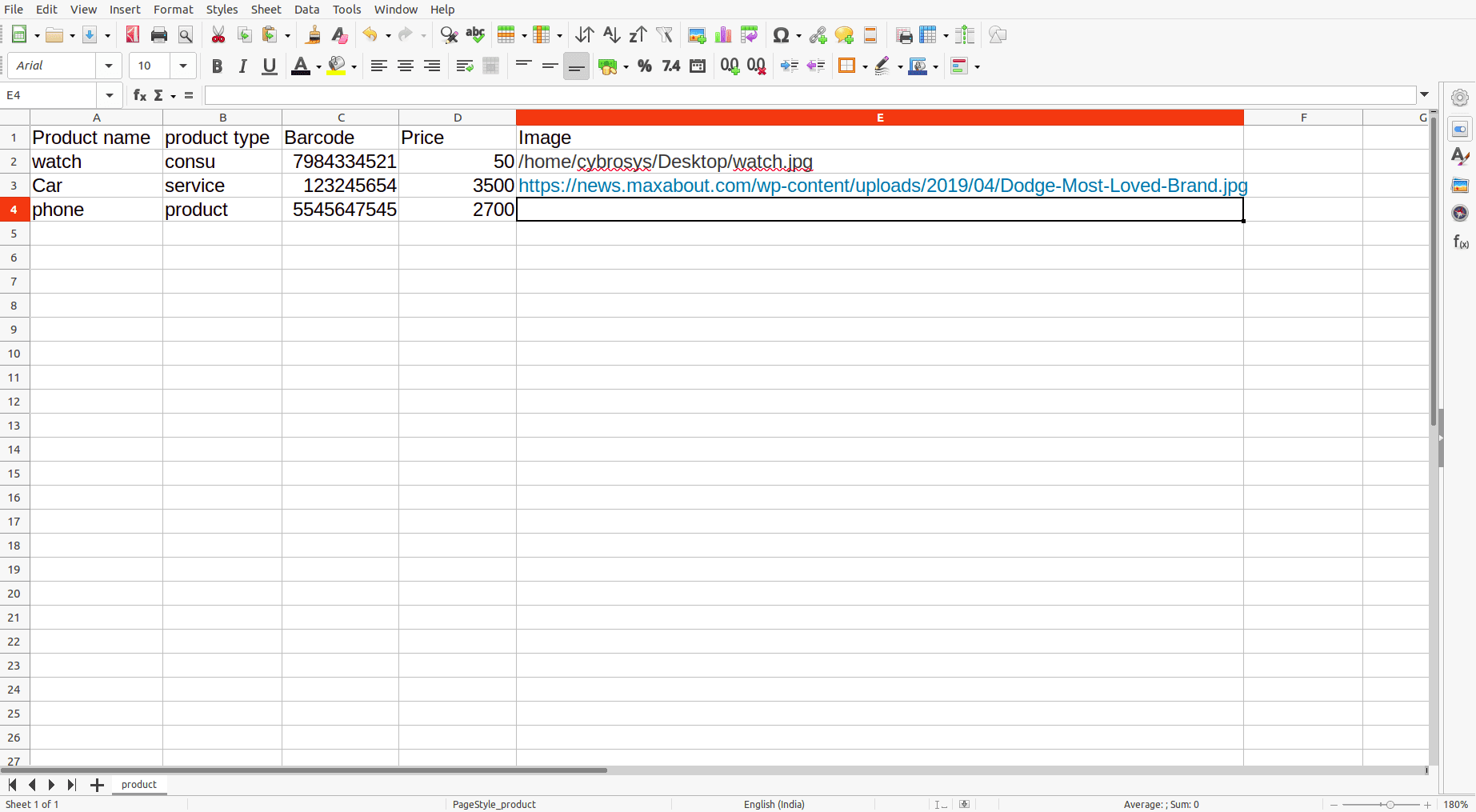Click the Clone Formatting paintbrush
The height and width of the screenshot is (812, 1476).
pos(314,34)
